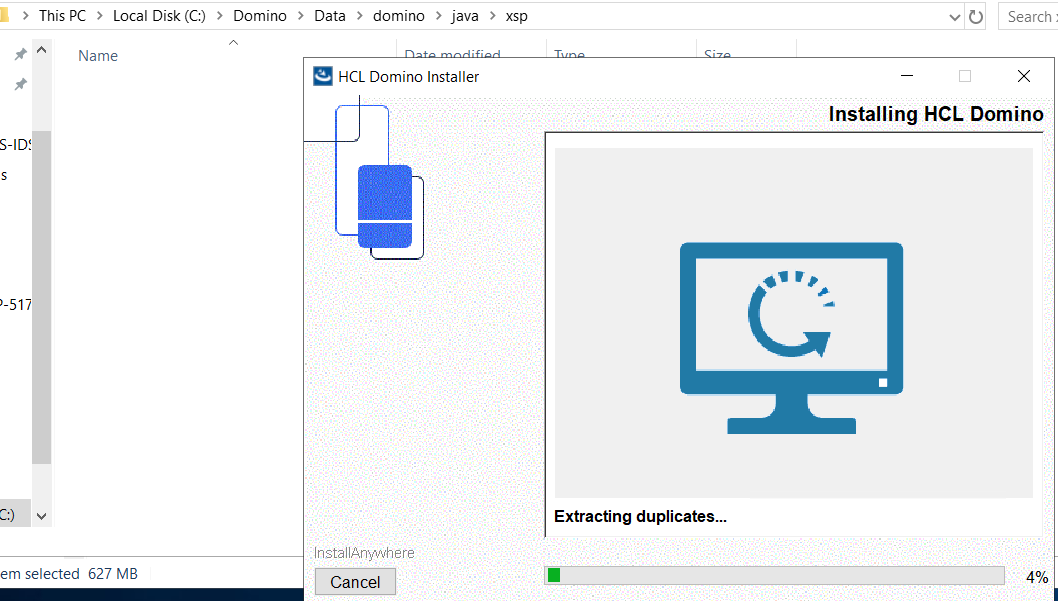Image resolution: width=1058 pixels, height=601 pixels.
Task: Expand the chevron after This PC in breadcrumb
Action: pos(100,17)
